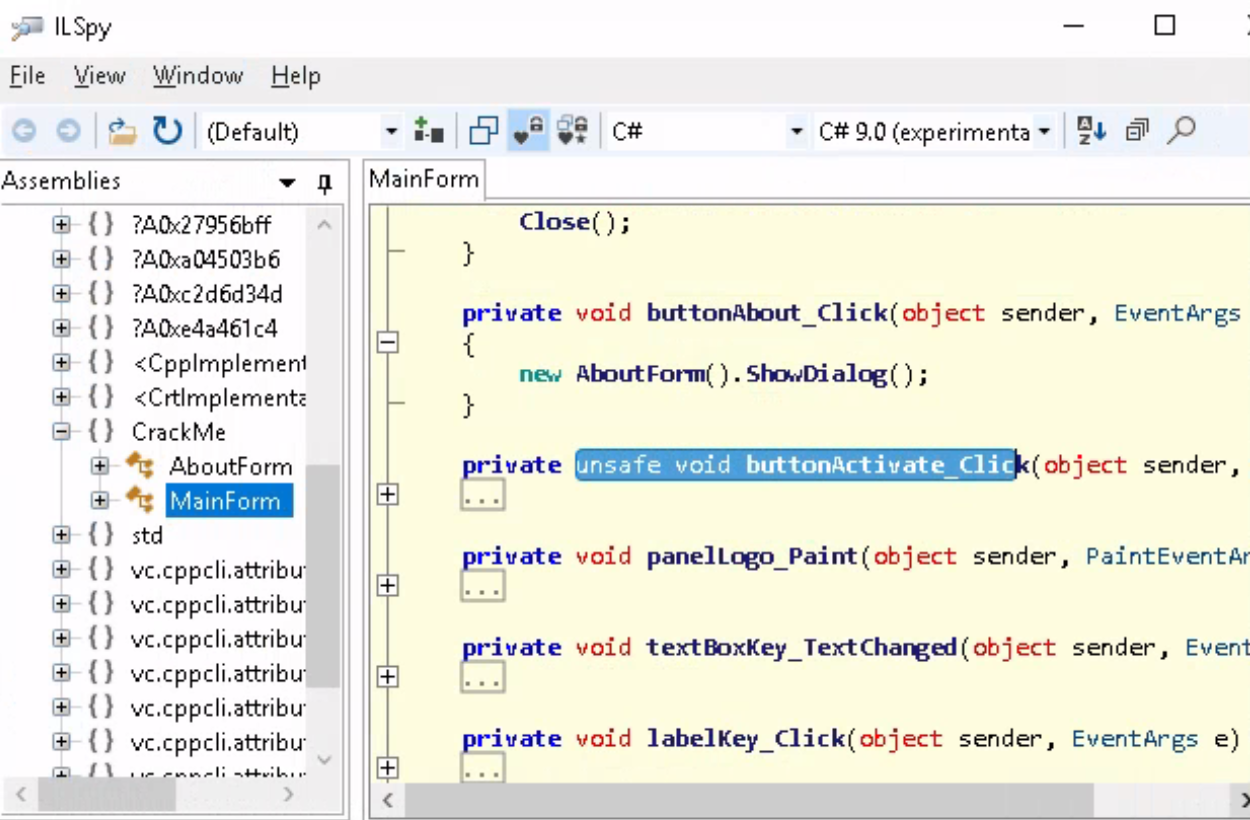
Task: Click the Manage assembly lists icon
Action: [429, 131]
